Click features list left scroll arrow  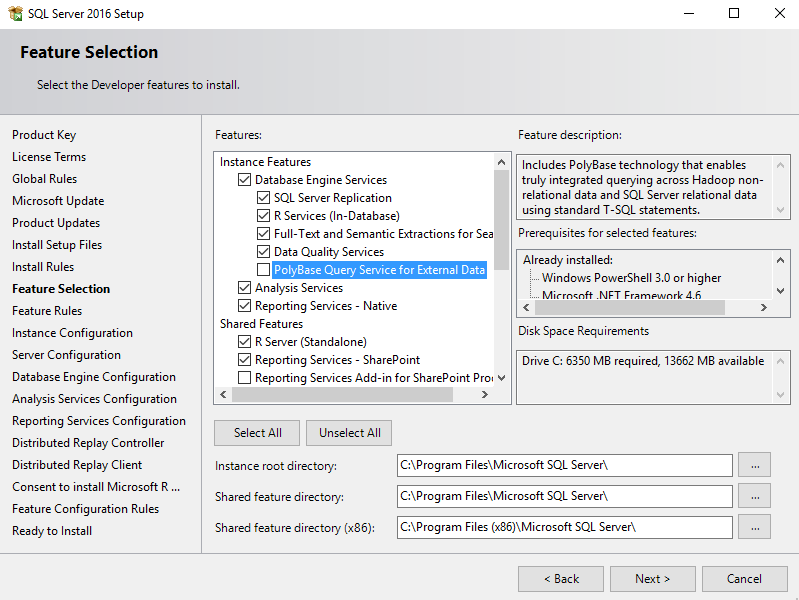223,395
